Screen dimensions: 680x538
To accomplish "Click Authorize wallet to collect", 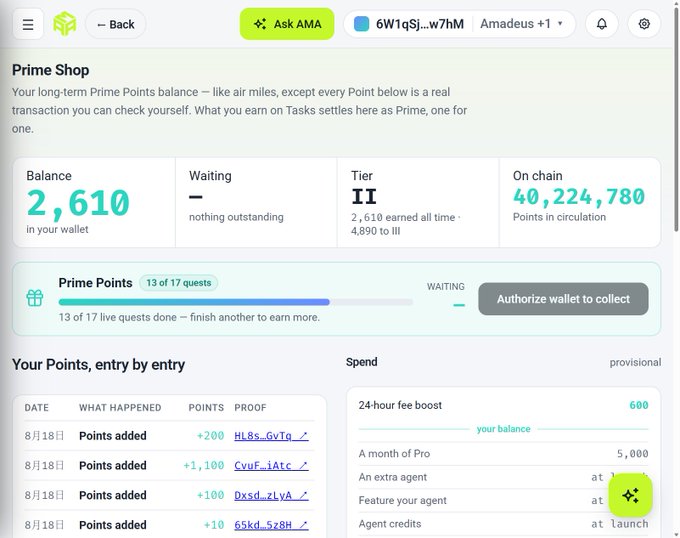I will pyautogui.click(x=563, y=299).
